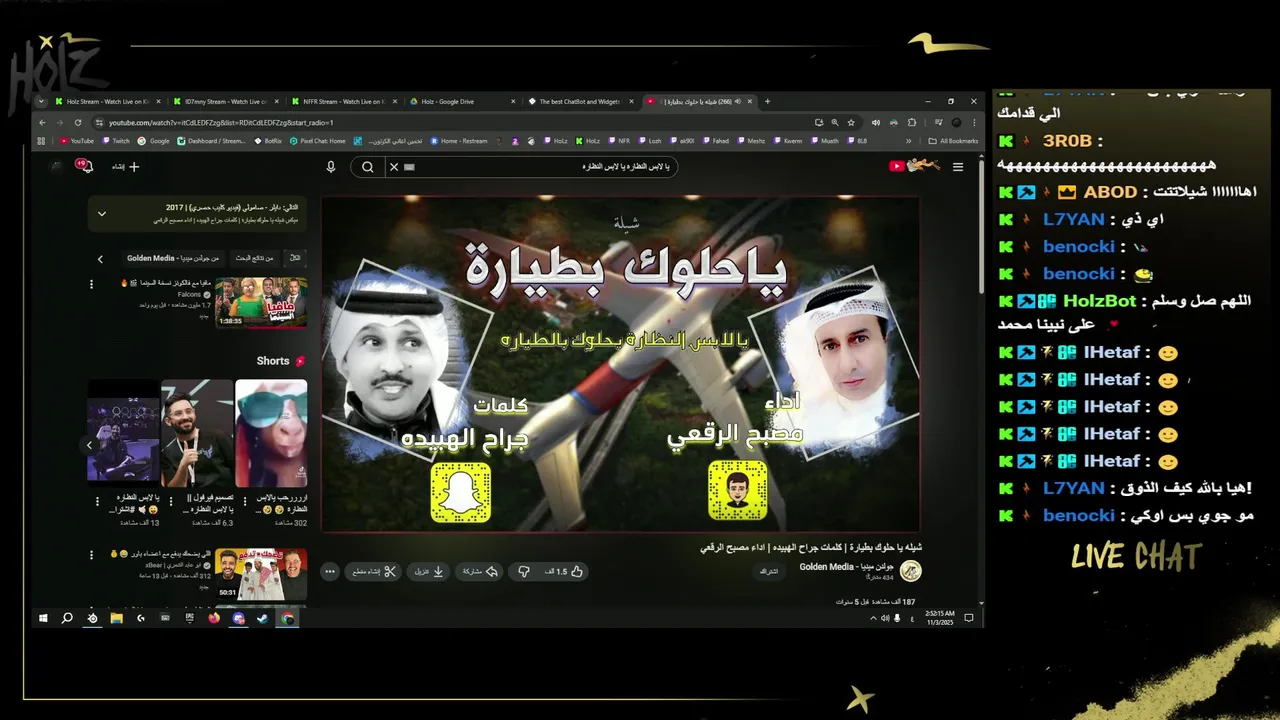This screenshot has height=720, width=1280.
Task: Open the middle Short with smiling man
Action: 197,432
